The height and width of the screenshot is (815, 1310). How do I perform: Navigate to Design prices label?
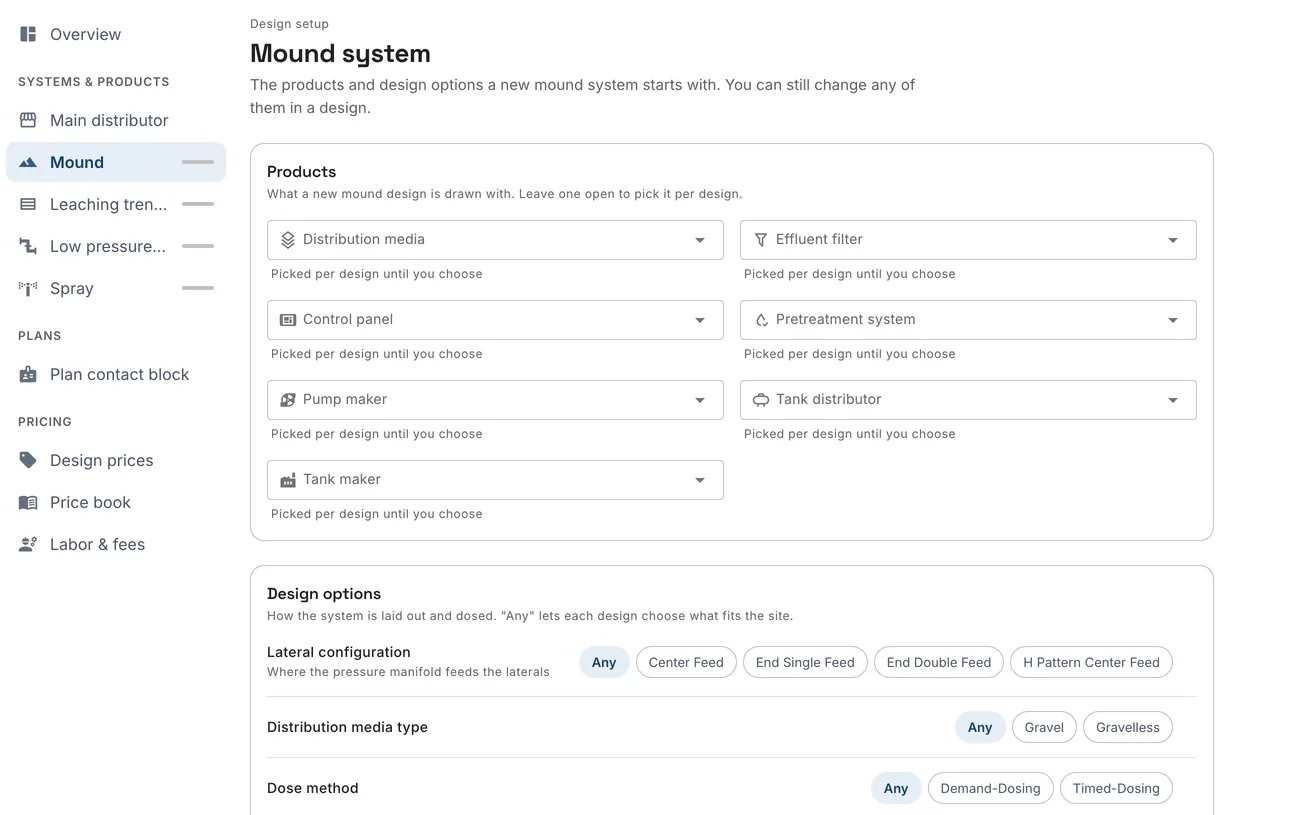point(102,460)
